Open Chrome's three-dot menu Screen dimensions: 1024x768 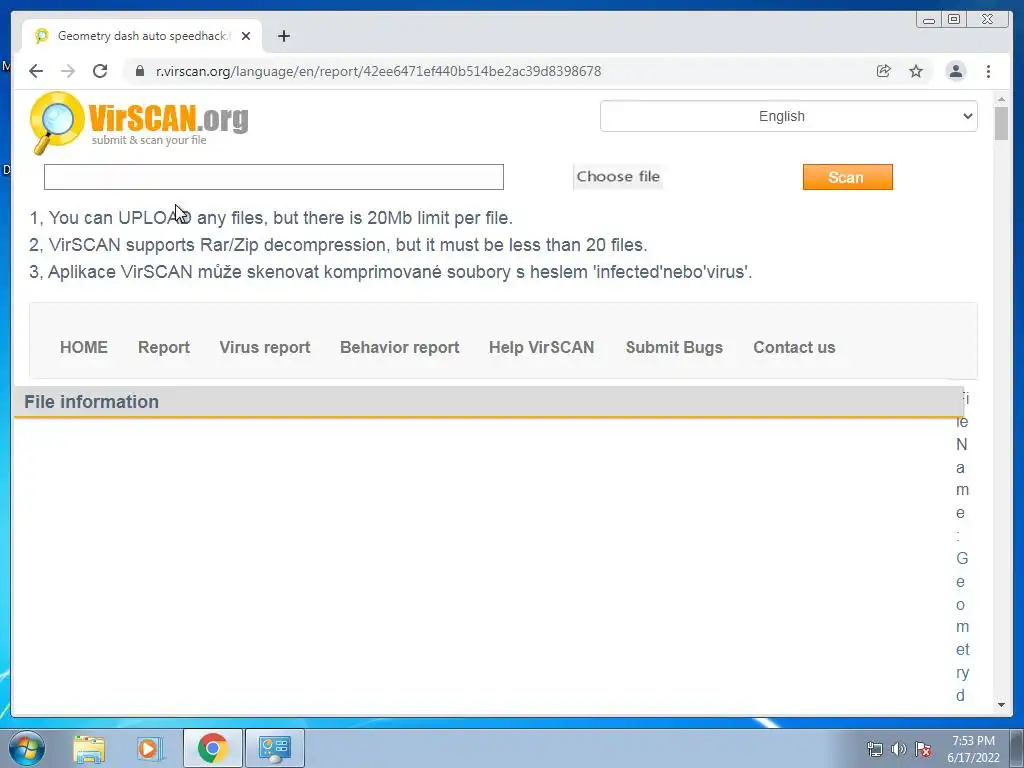coord(989,71)
